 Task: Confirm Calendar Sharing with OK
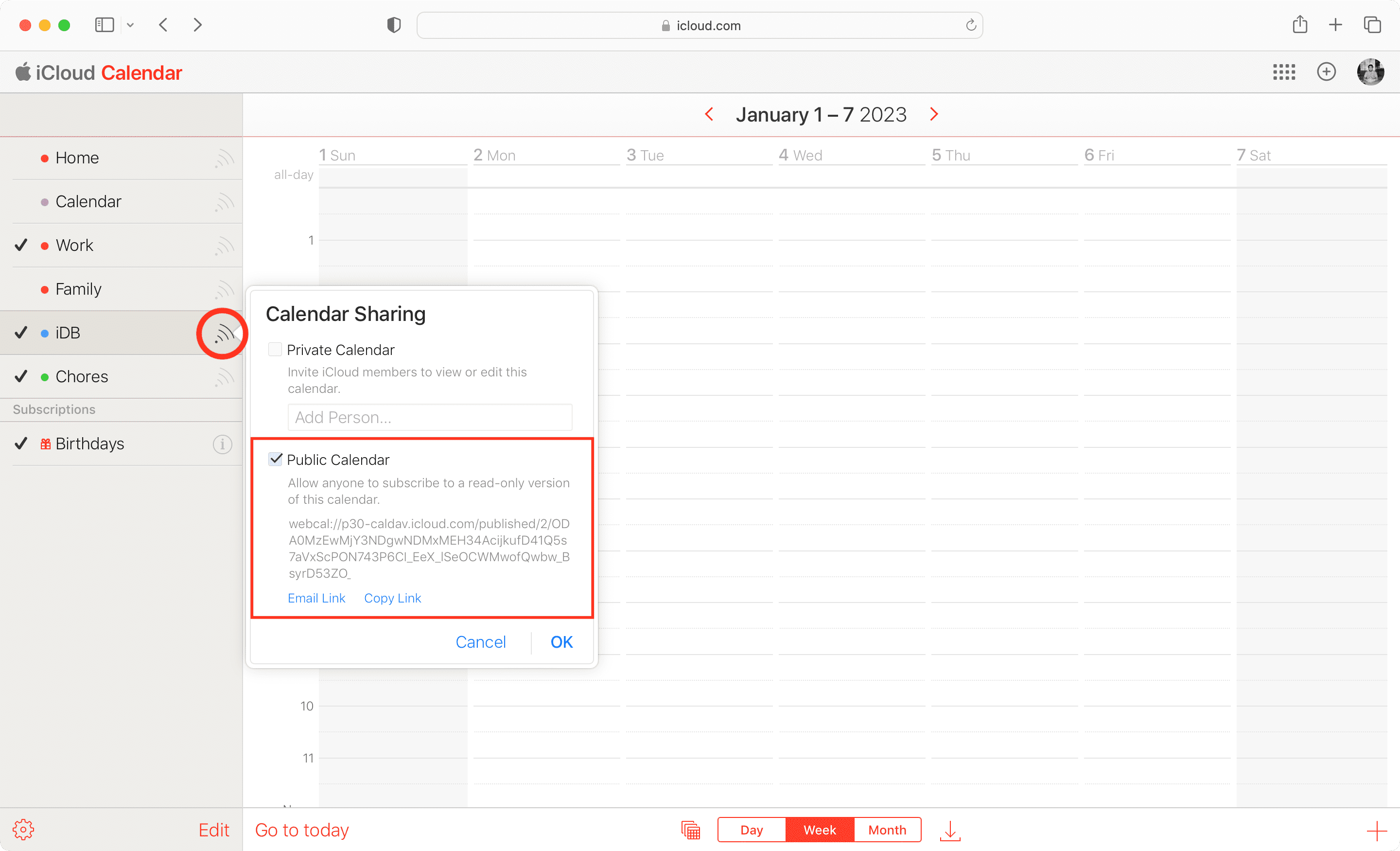pyautogui.click(x=561, y=642)
